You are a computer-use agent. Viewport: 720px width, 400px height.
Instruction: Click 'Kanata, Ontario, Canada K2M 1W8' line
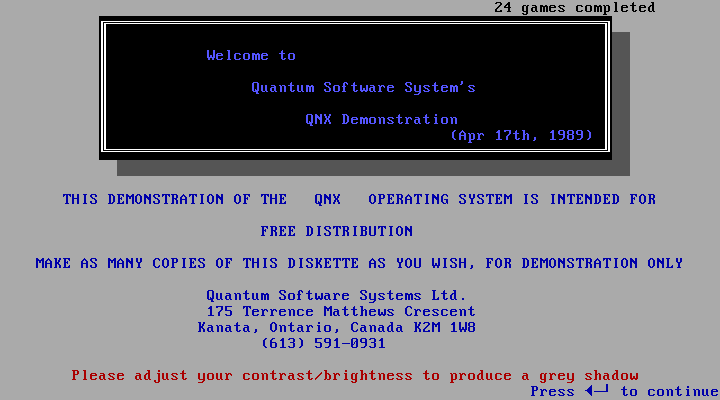337,327
